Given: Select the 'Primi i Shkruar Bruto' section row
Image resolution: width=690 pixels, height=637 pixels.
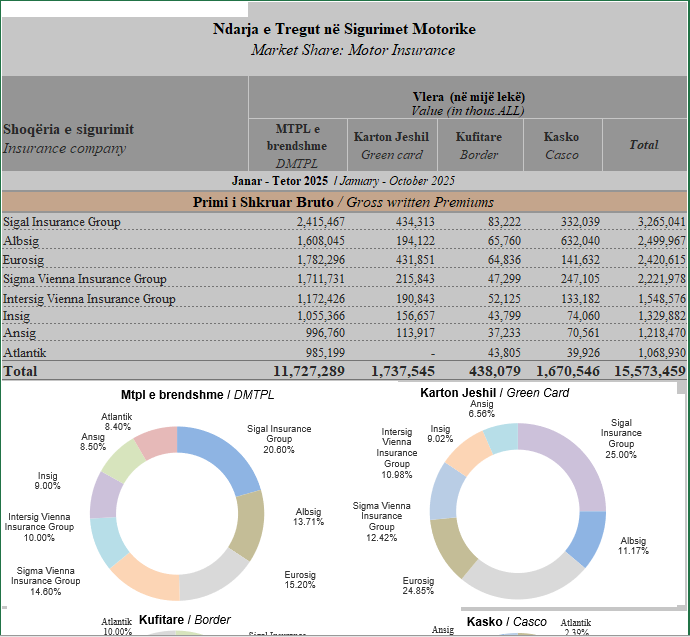Looking at the screenshot, I should click(344, 202).
